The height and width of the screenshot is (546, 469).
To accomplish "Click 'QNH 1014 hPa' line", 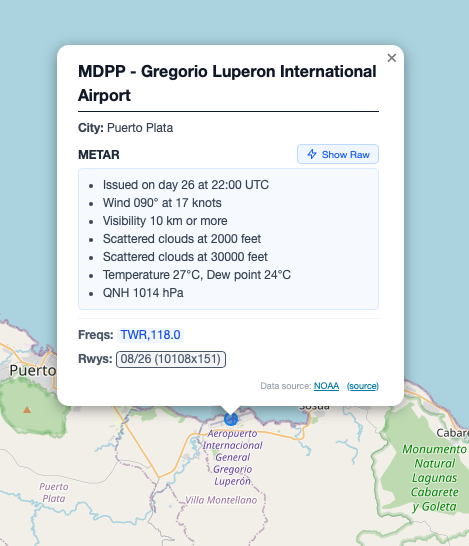I will [x=143, y=293].
